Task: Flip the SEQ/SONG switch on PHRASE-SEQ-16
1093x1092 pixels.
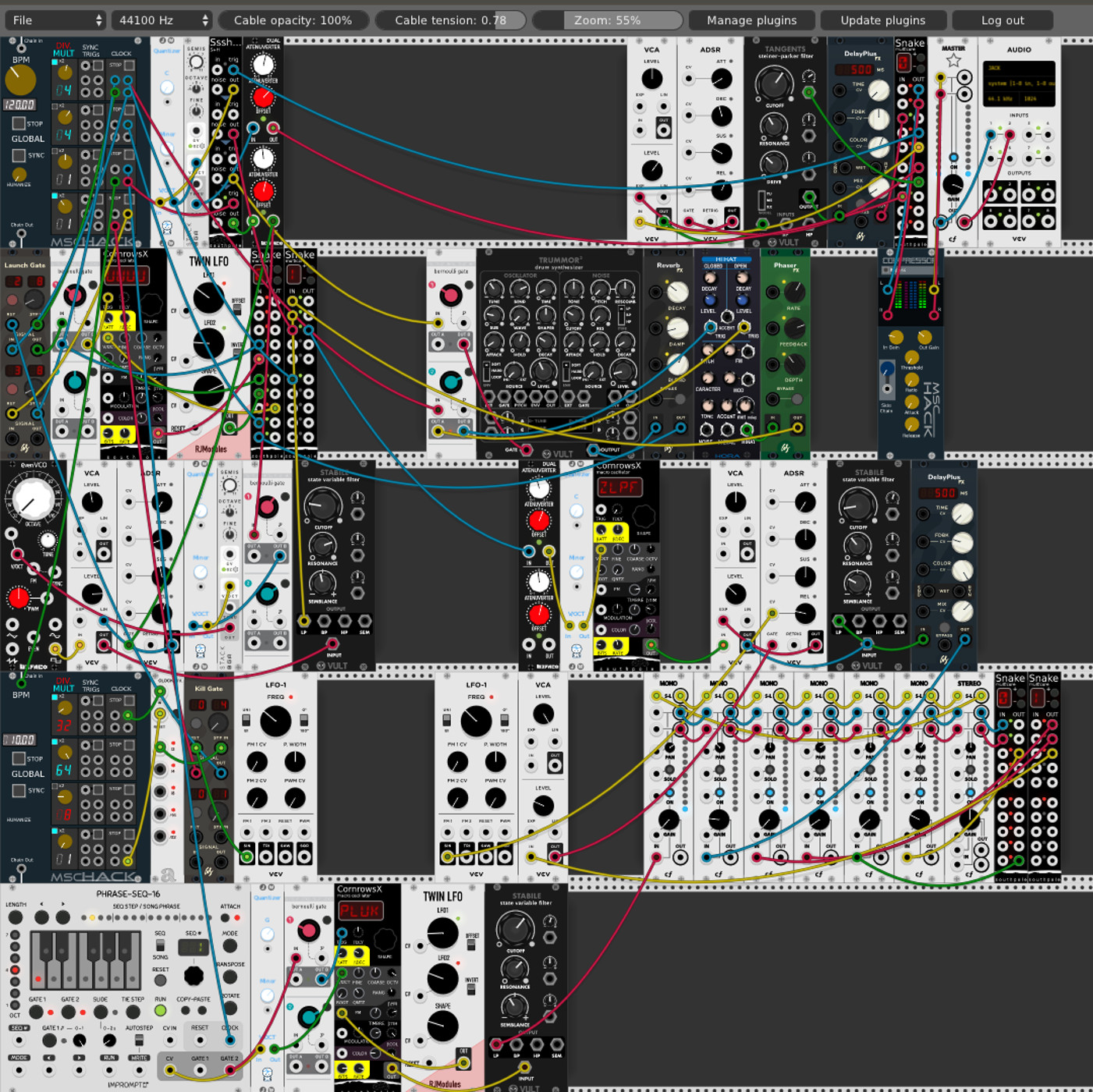Action: click(x=160, y=945)
